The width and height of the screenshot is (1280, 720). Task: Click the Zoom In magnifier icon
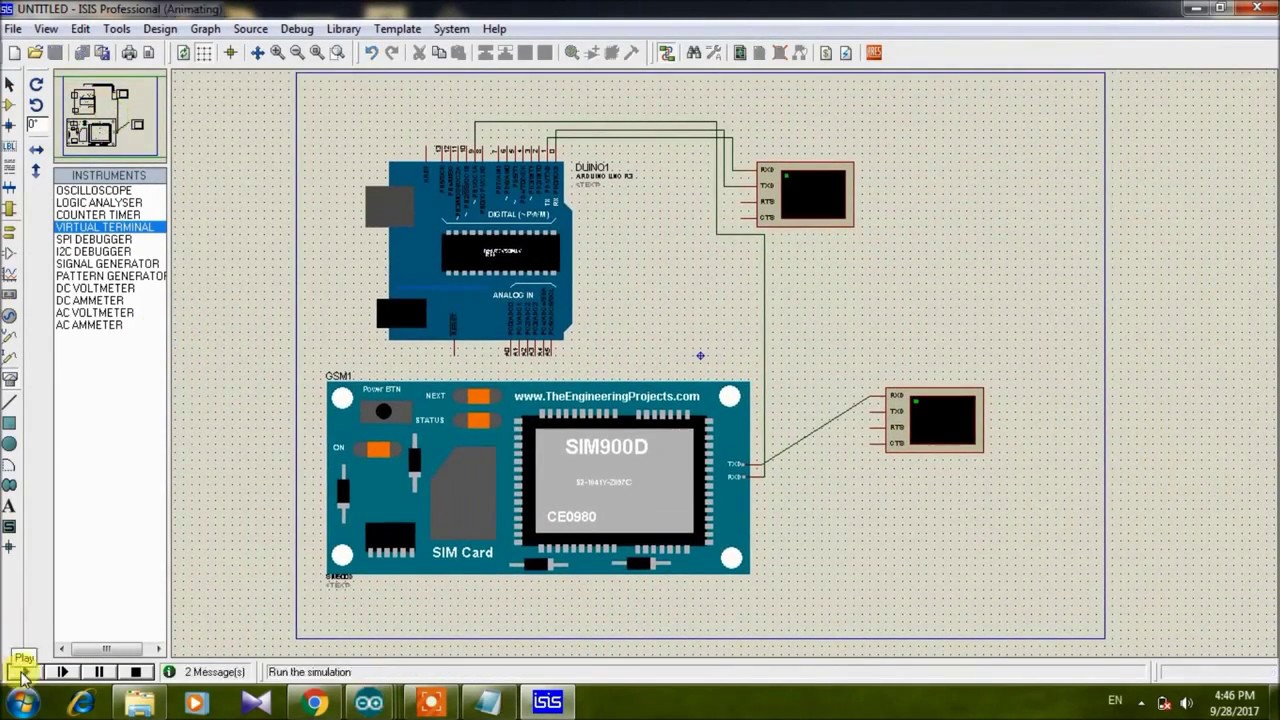point(277,53)
